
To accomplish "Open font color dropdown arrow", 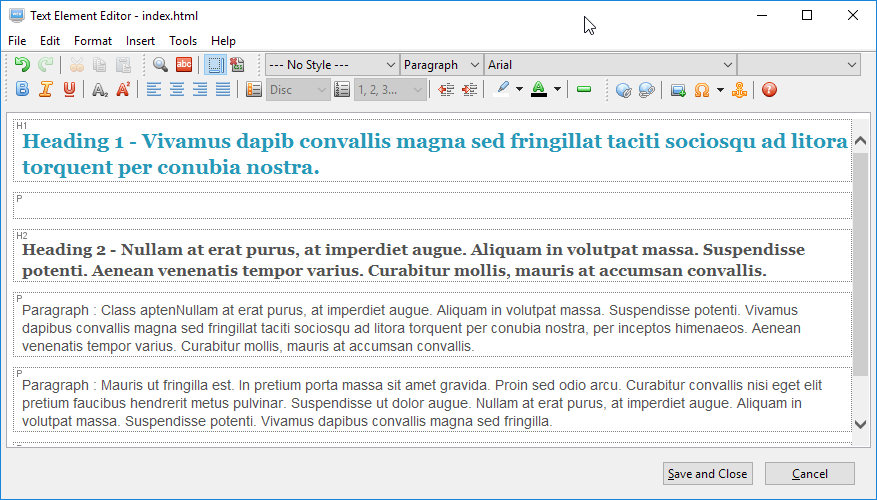I will (557, 89).
